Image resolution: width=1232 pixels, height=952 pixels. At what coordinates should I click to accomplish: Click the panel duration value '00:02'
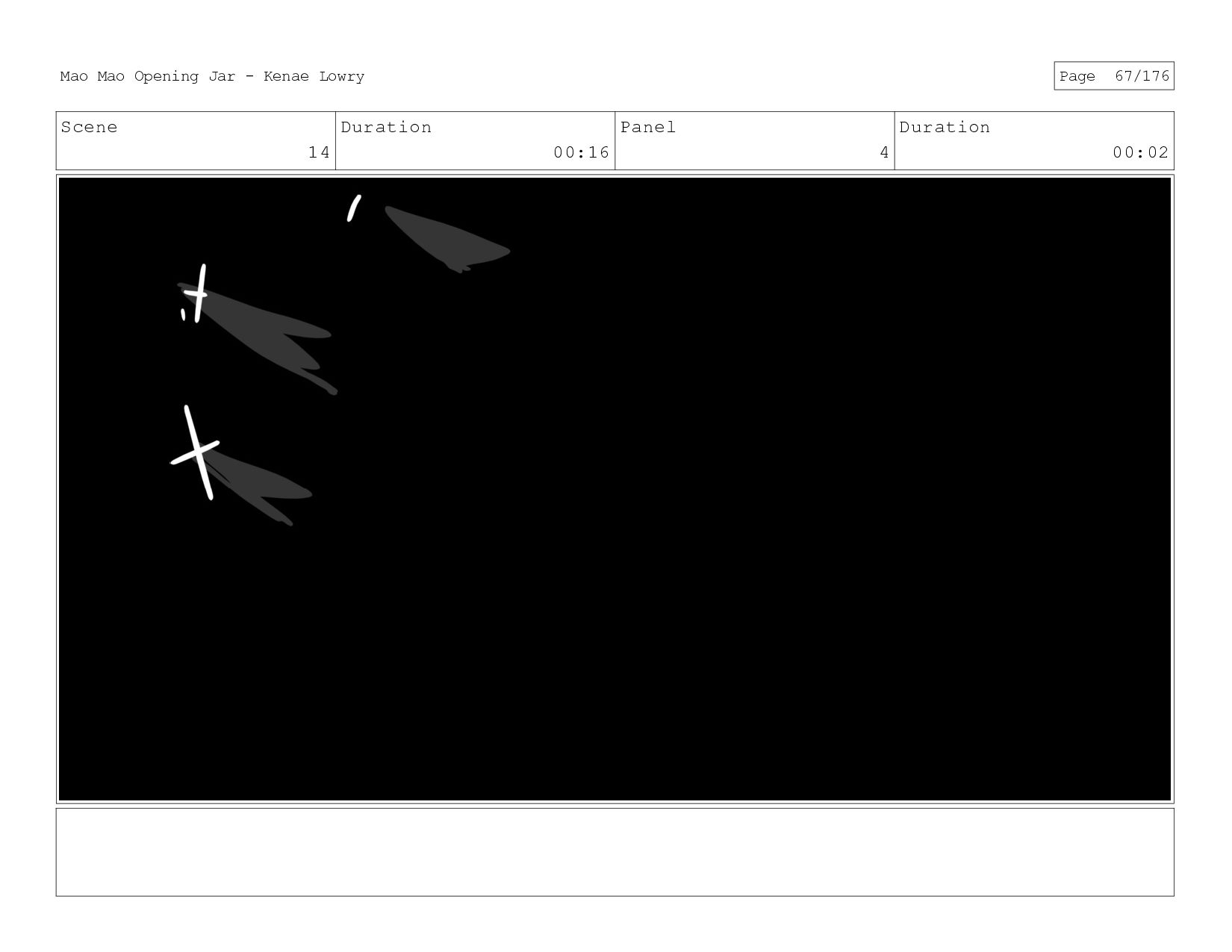1140,152
